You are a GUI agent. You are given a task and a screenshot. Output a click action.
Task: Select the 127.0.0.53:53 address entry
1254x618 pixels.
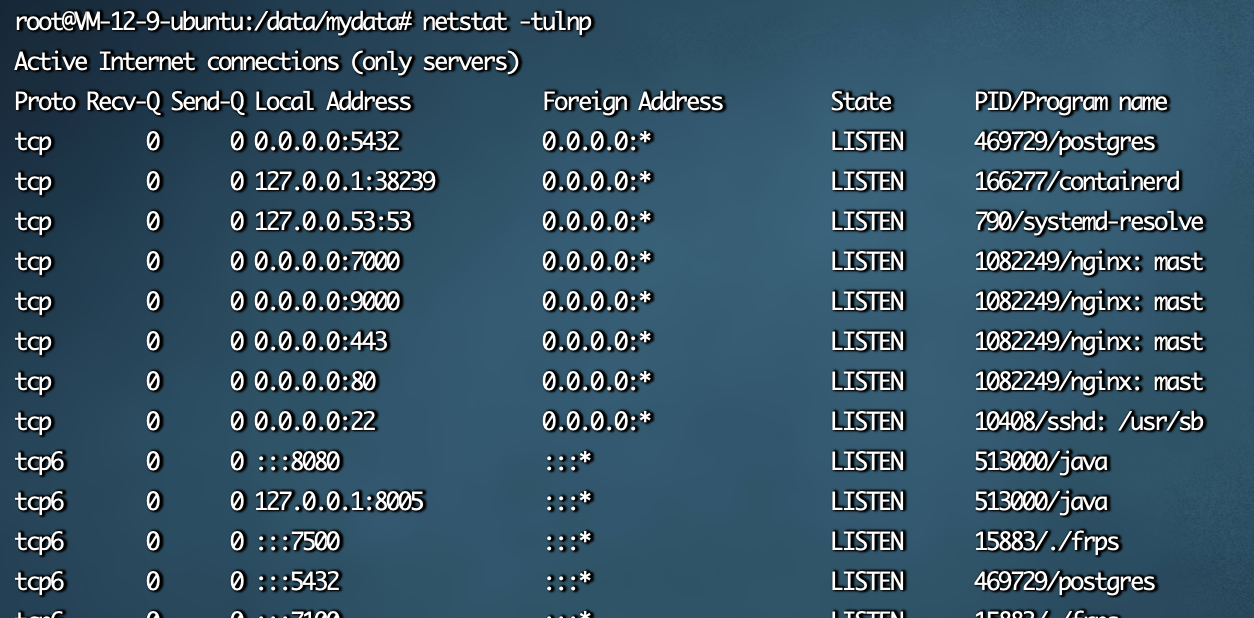click(332, 221)
